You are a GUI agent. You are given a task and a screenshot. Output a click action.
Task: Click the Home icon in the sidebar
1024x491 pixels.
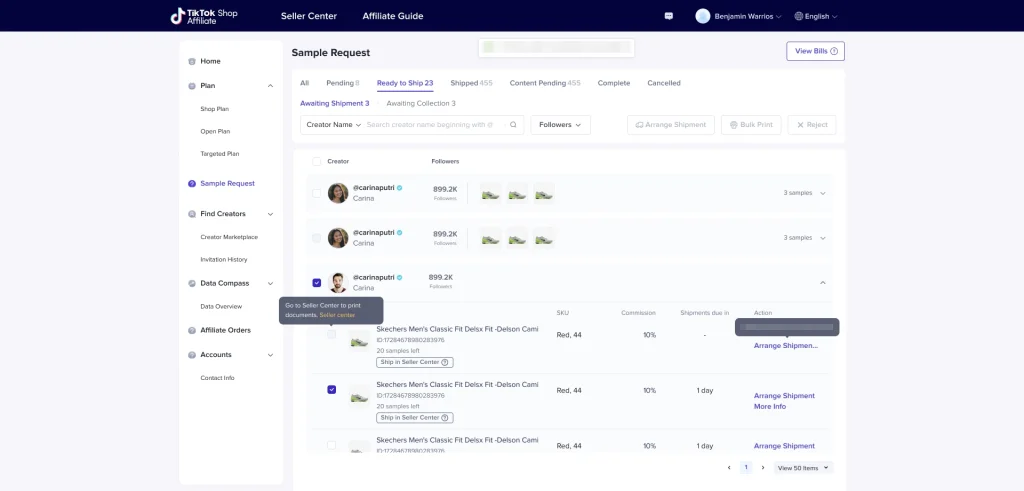(192, 61)
